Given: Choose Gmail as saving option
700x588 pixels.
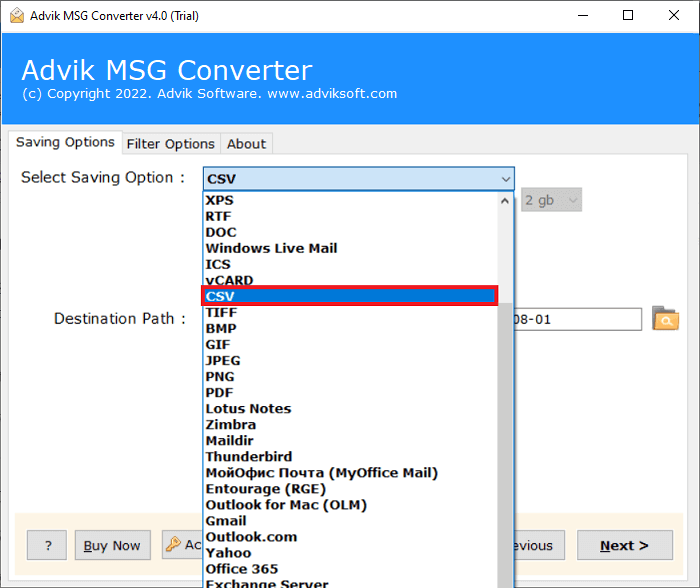Looking at the screenshot, I should click(351, 521).
